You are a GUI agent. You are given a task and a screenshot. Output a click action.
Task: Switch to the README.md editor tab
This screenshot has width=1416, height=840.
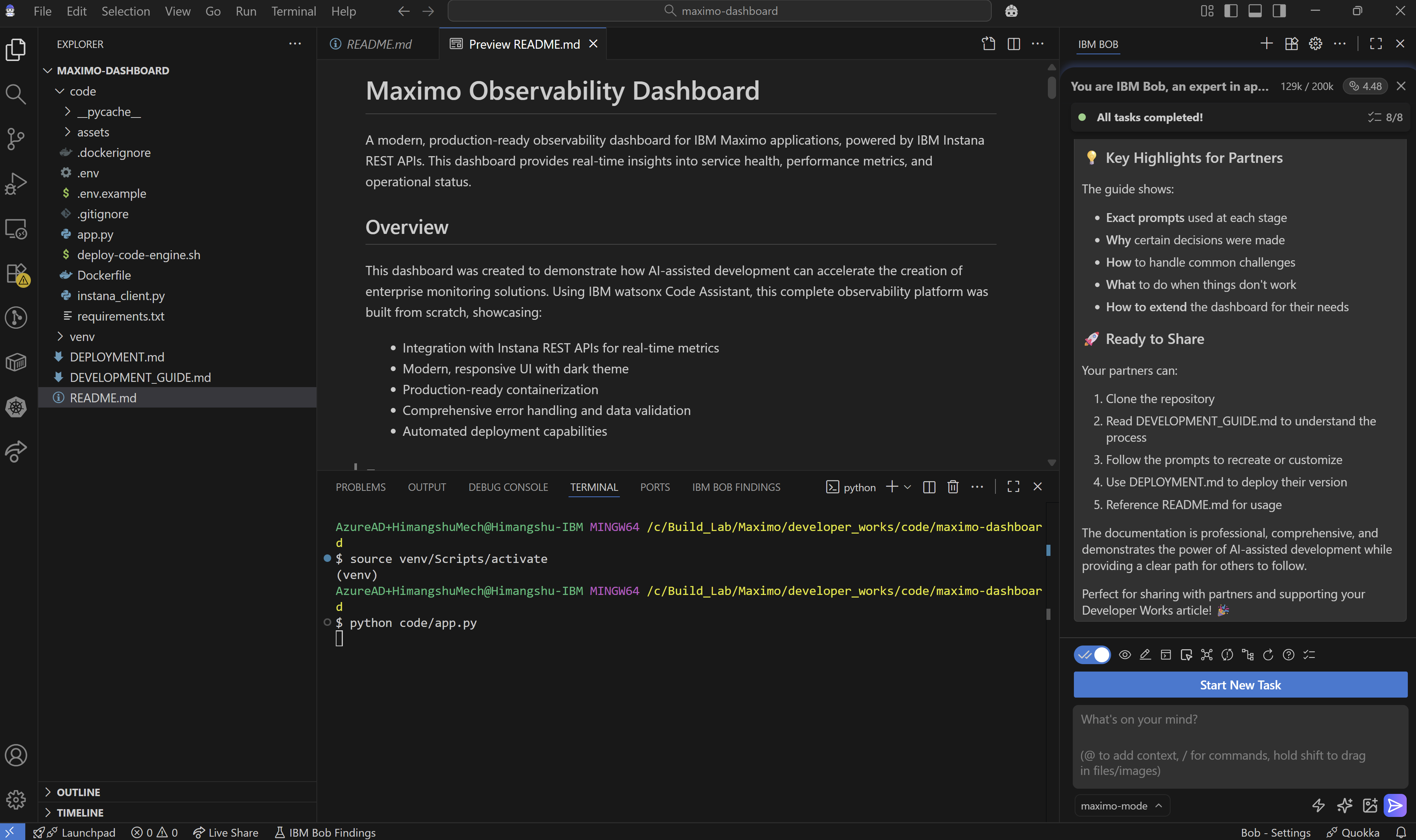coord(378,44)
